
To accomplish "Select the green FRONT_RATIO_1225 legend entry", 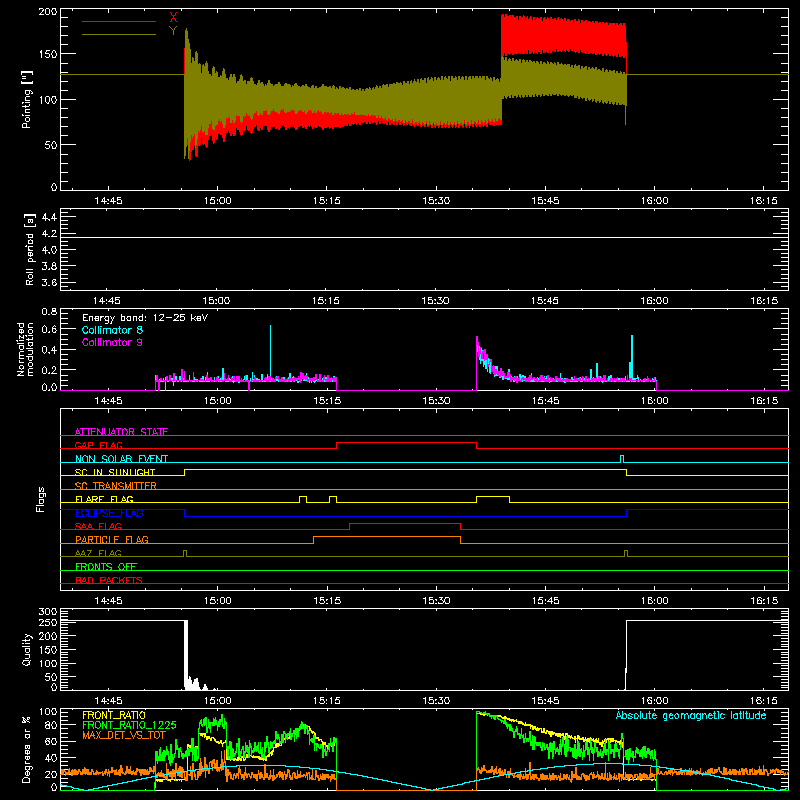I will [130, 725].
